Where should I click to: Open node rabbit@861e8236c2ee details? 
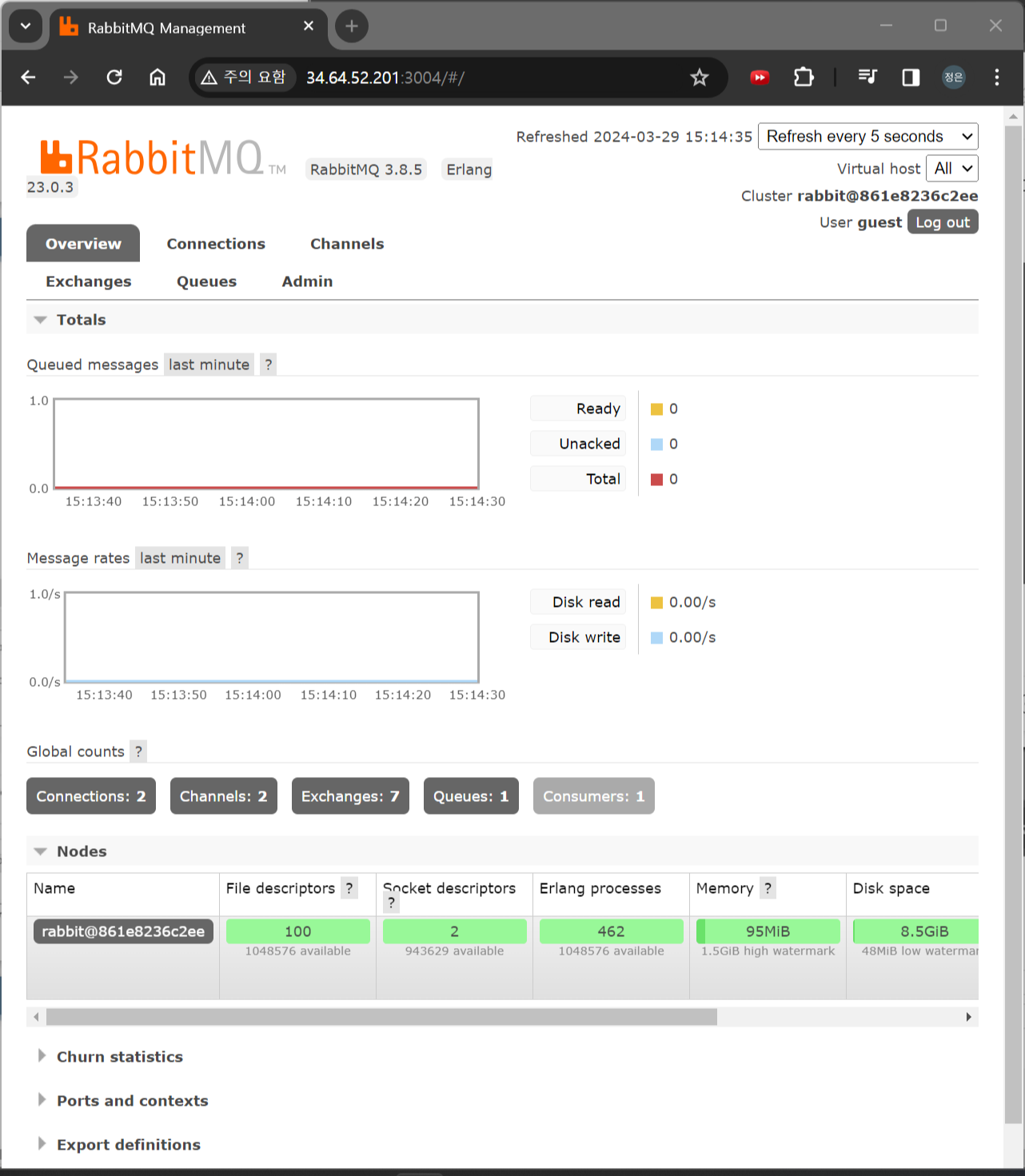(x=123, y=931)
